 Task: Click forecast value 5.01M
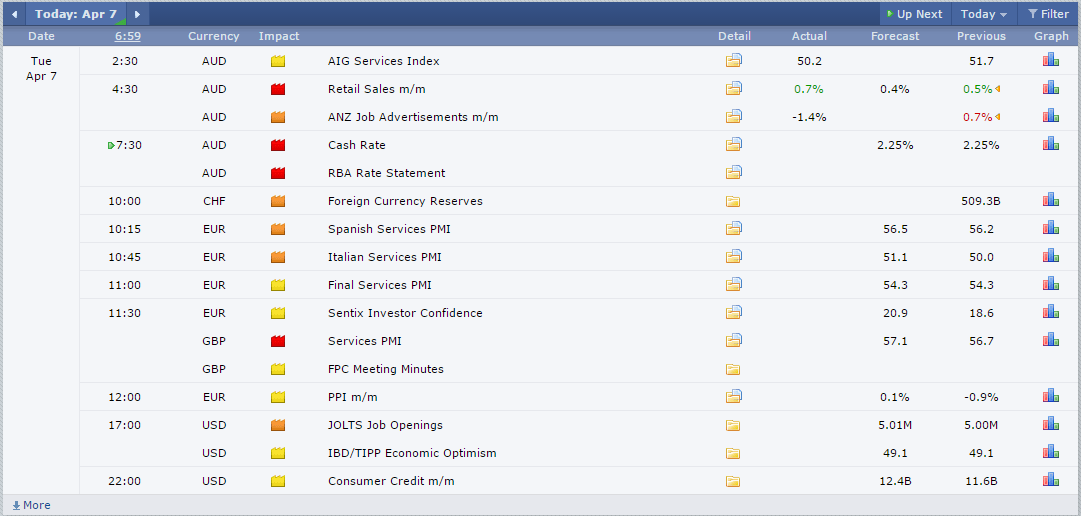[895, 425]
